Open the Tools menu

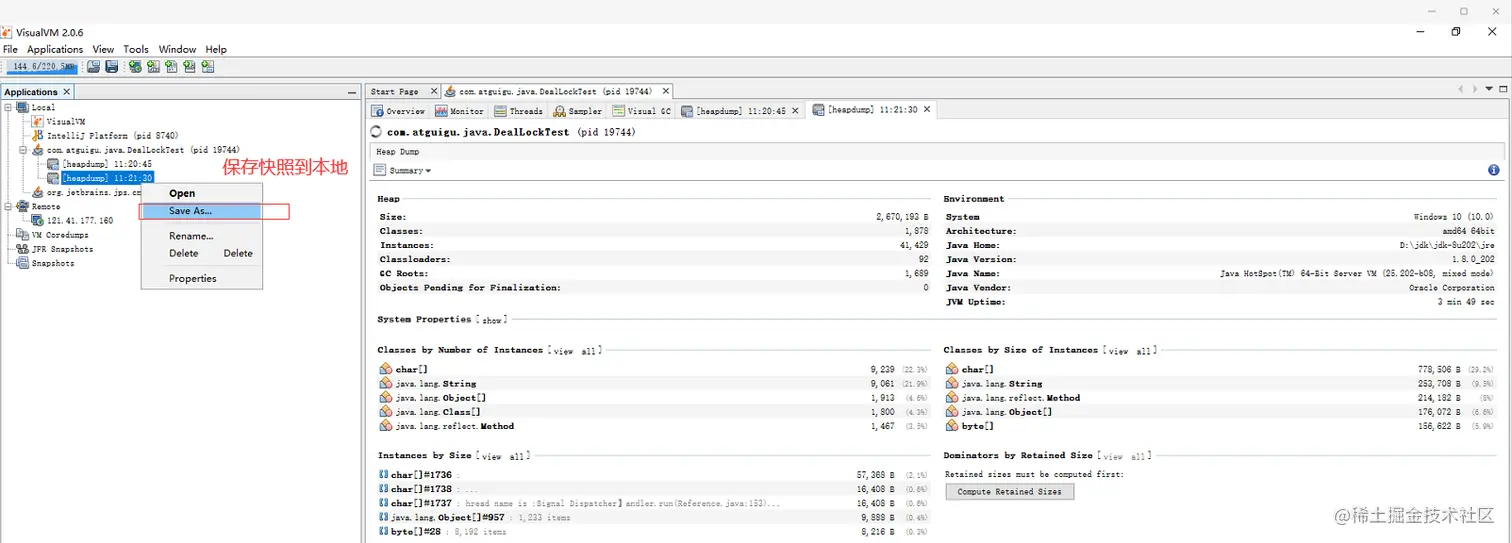tap(136, 49)
